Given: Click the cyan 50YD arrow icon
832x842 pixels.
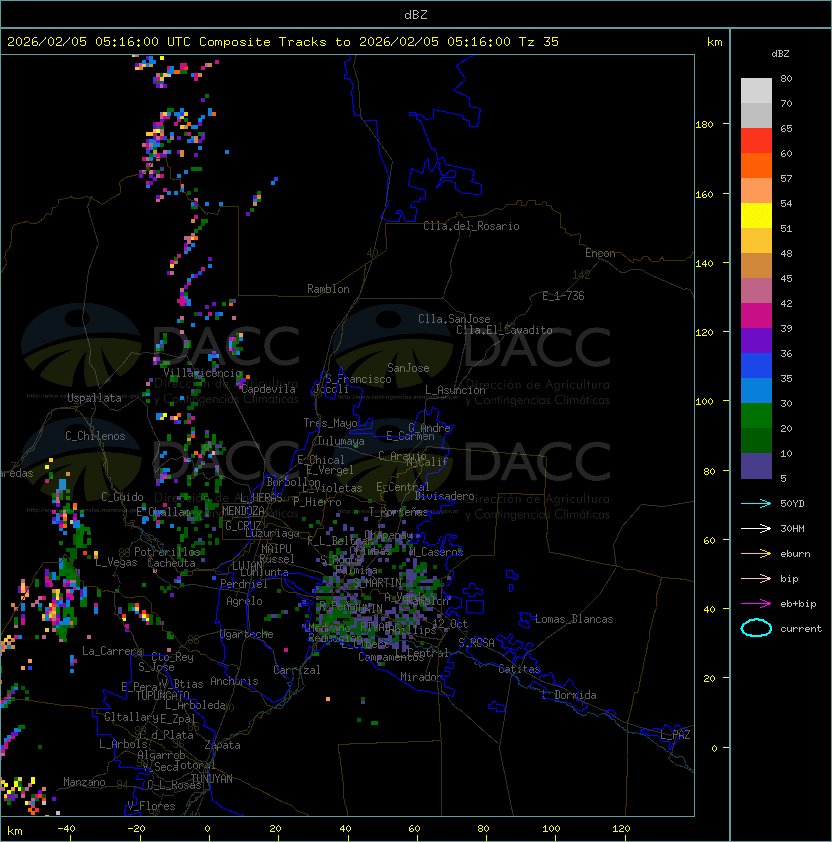Looking at the screenshot, I should (756, 503).
